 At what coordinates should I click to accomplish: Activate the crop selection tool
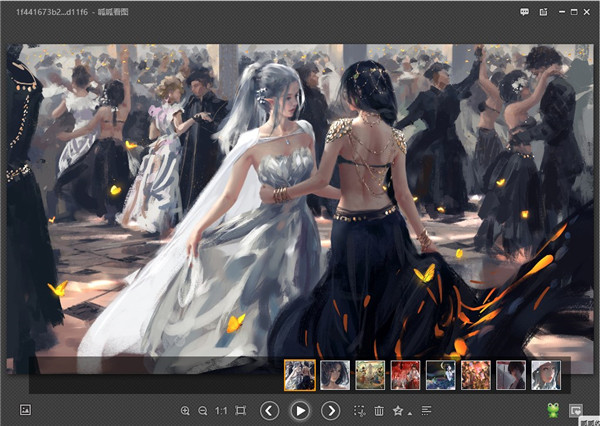click(359, 411)
